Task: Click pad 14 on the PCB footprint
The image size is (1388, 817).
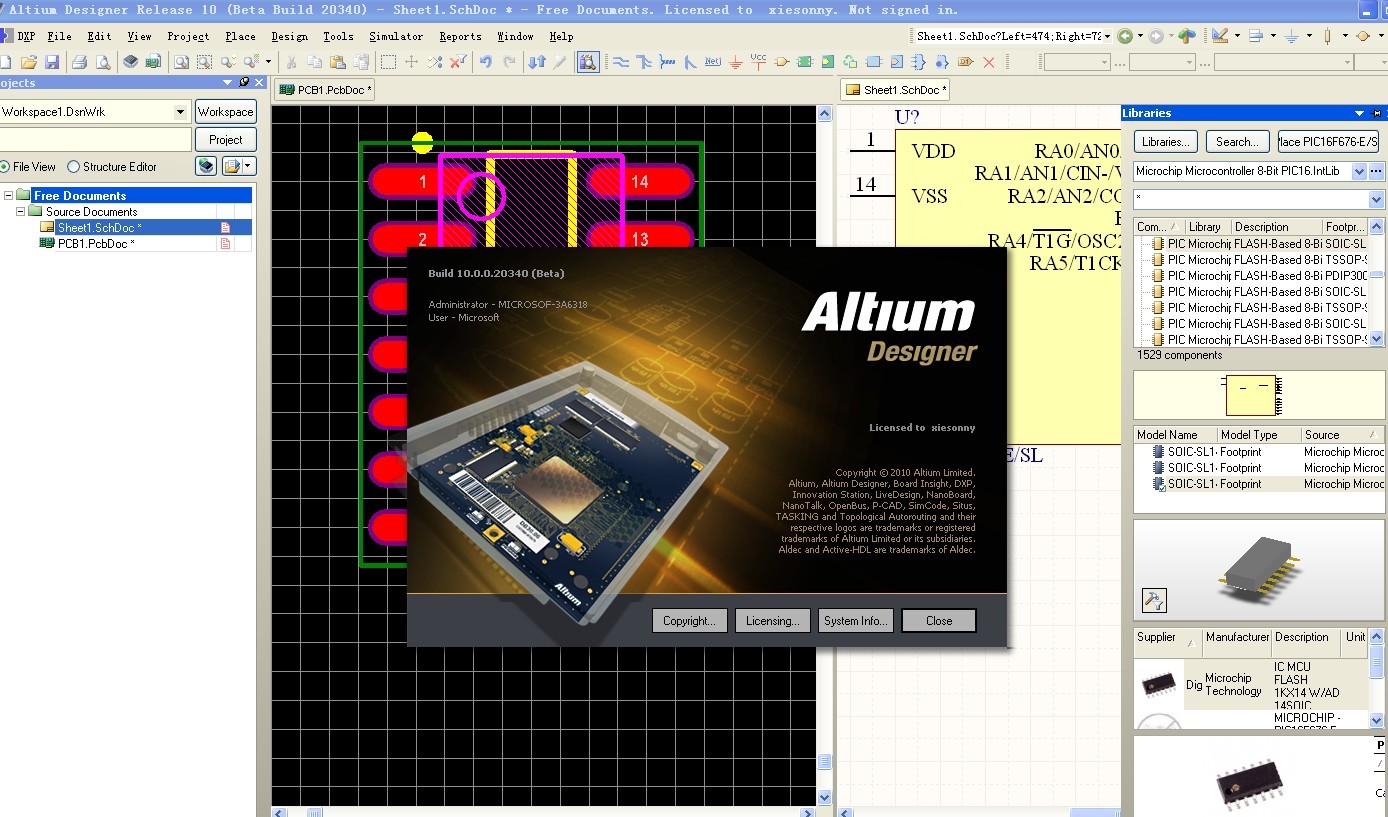Action: pos(639,181)
